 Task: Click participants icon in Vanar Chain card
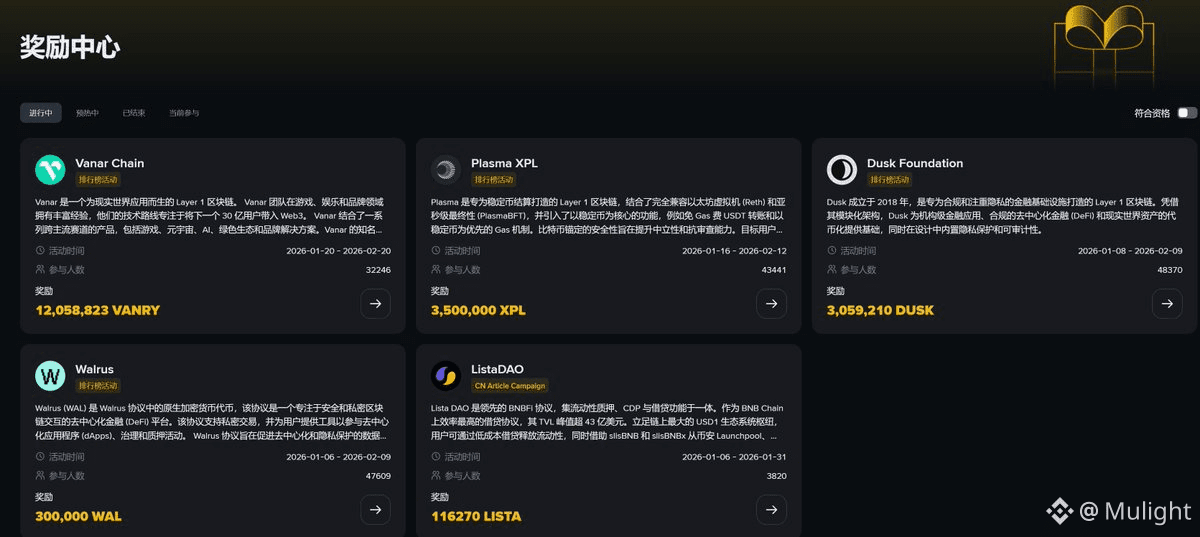40,270
